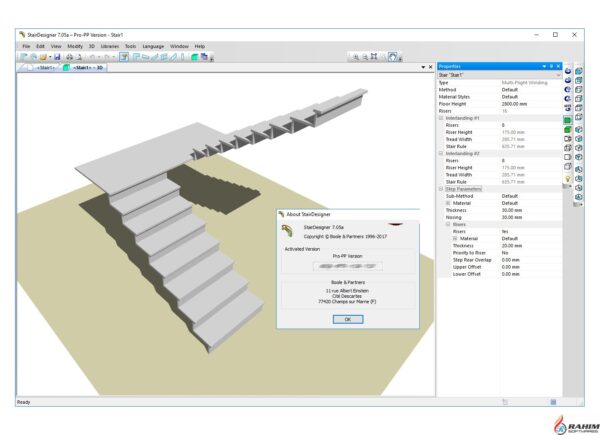Select the Priority to Riser value No
The image size is (600, 435).
coord(505,253)
